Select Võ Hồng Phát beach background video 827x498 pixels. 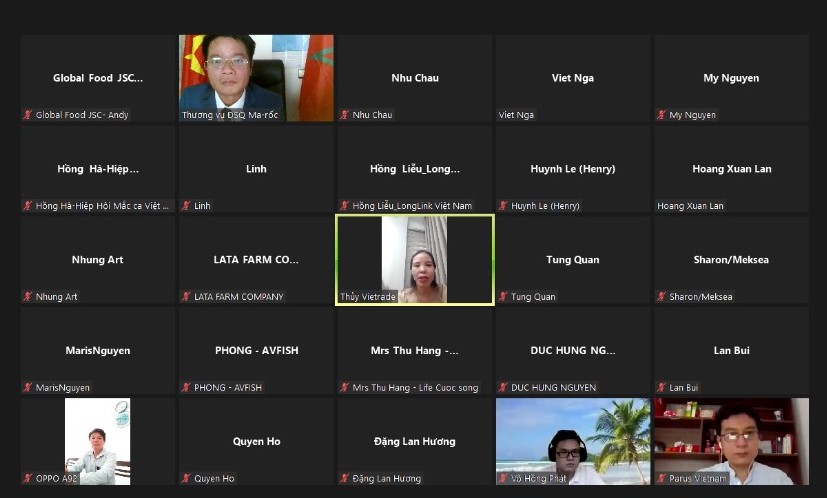(x=572, y=440)
